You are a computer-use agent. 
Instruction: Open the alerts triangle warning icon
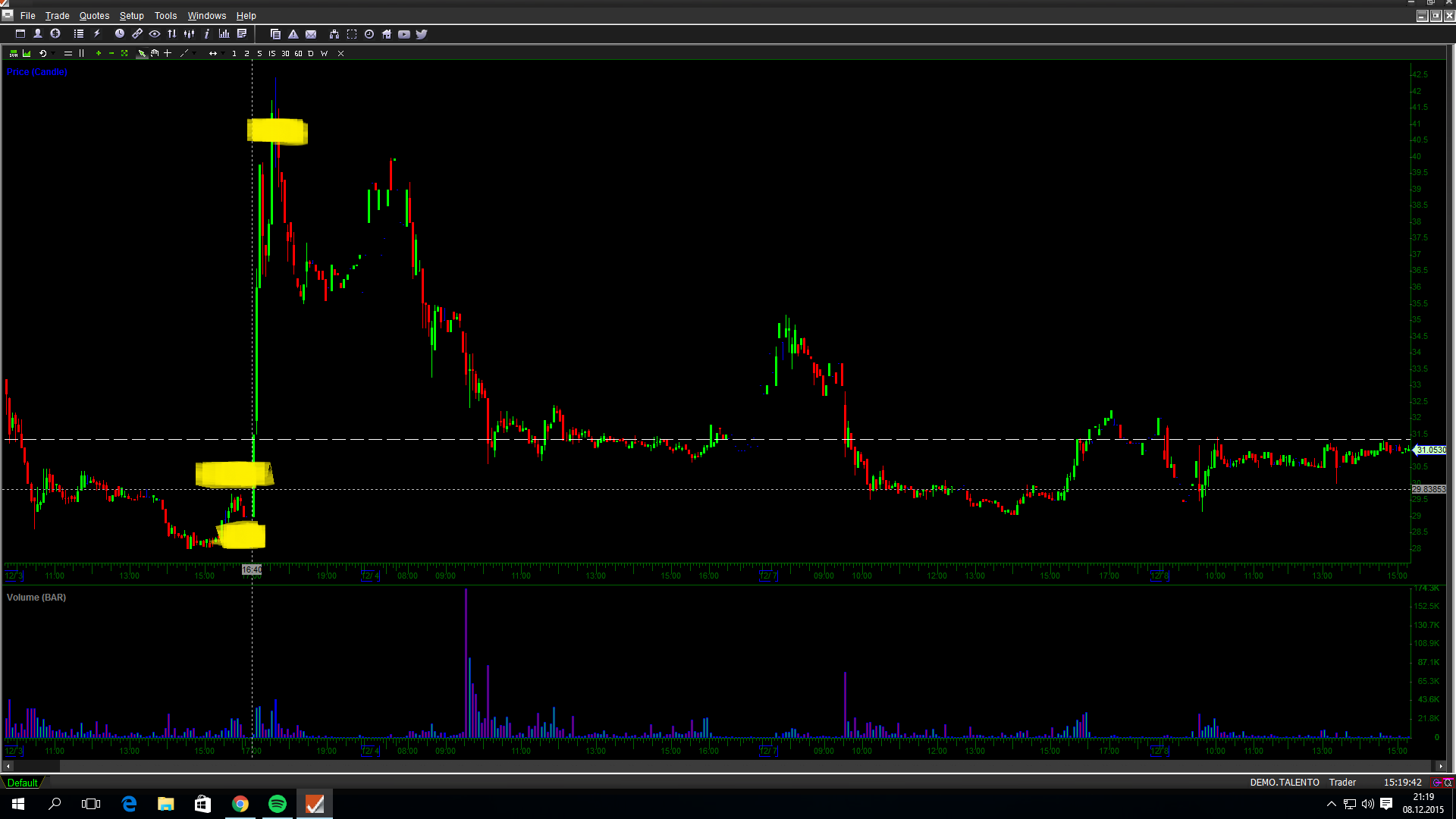[x=293, y=34]
